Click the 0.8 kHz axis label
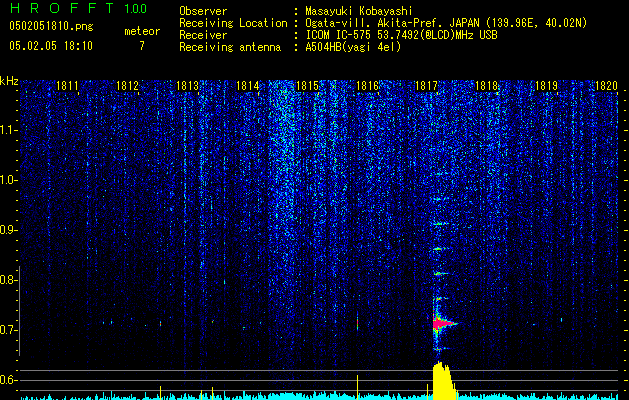This screenshot has height=400, width=629. click(8, 280)
